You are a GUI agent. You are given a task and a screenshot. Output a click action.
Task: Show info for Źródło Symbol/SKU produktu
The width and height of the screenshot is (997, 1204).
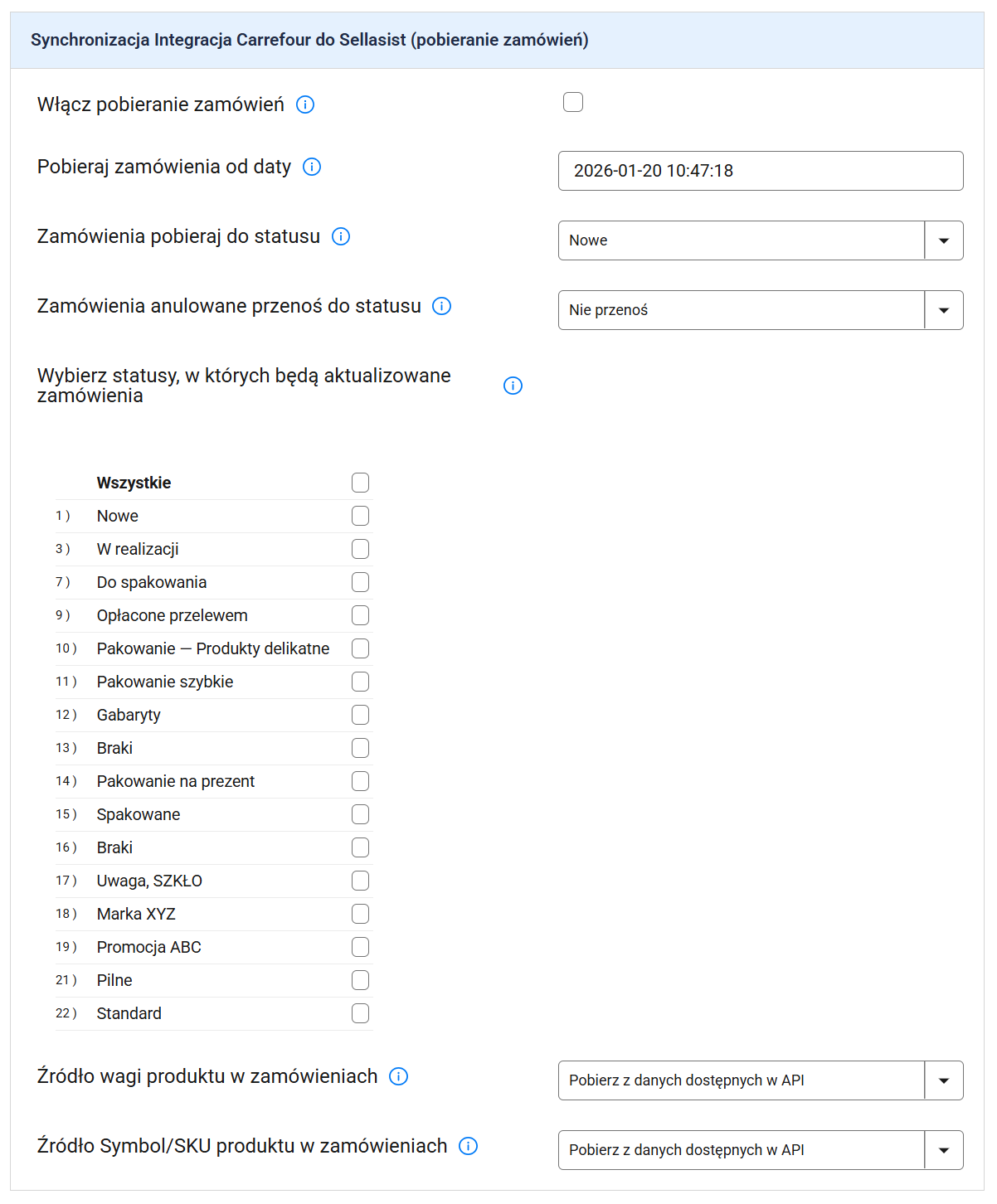click(x=469, y=1146)
